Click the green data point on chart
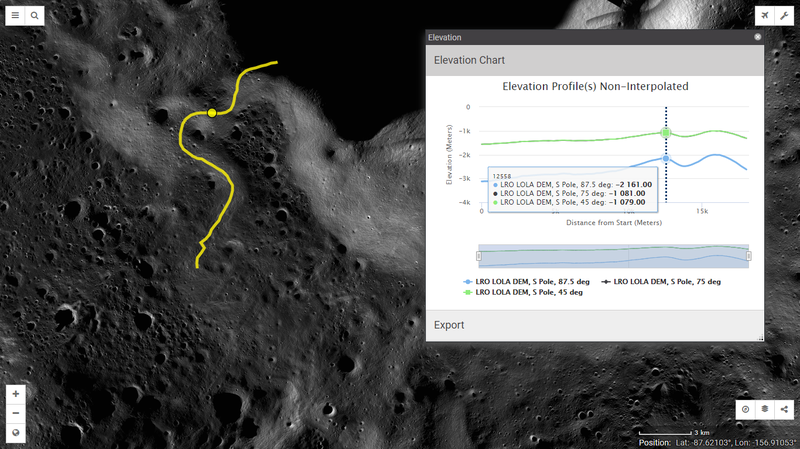The image size is (800, 449). 666,133
